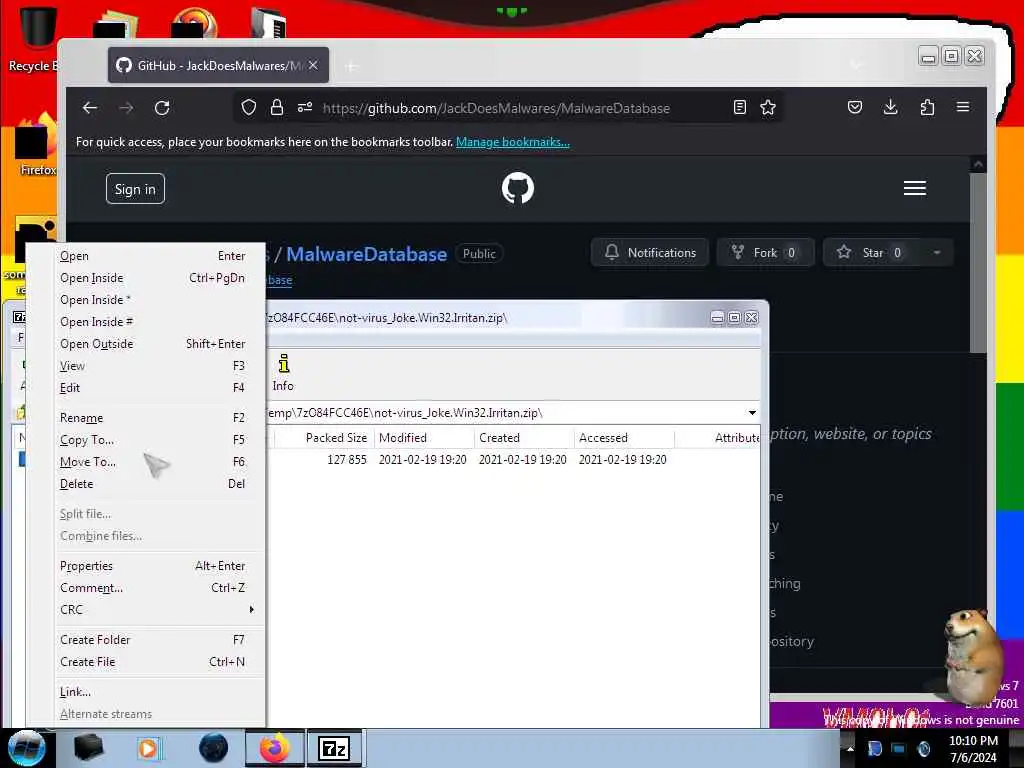Viewport: 1024px width, 768px height.
Task: Open GitHub hamburger navigation menu
Action: click(x=914, y=188)
